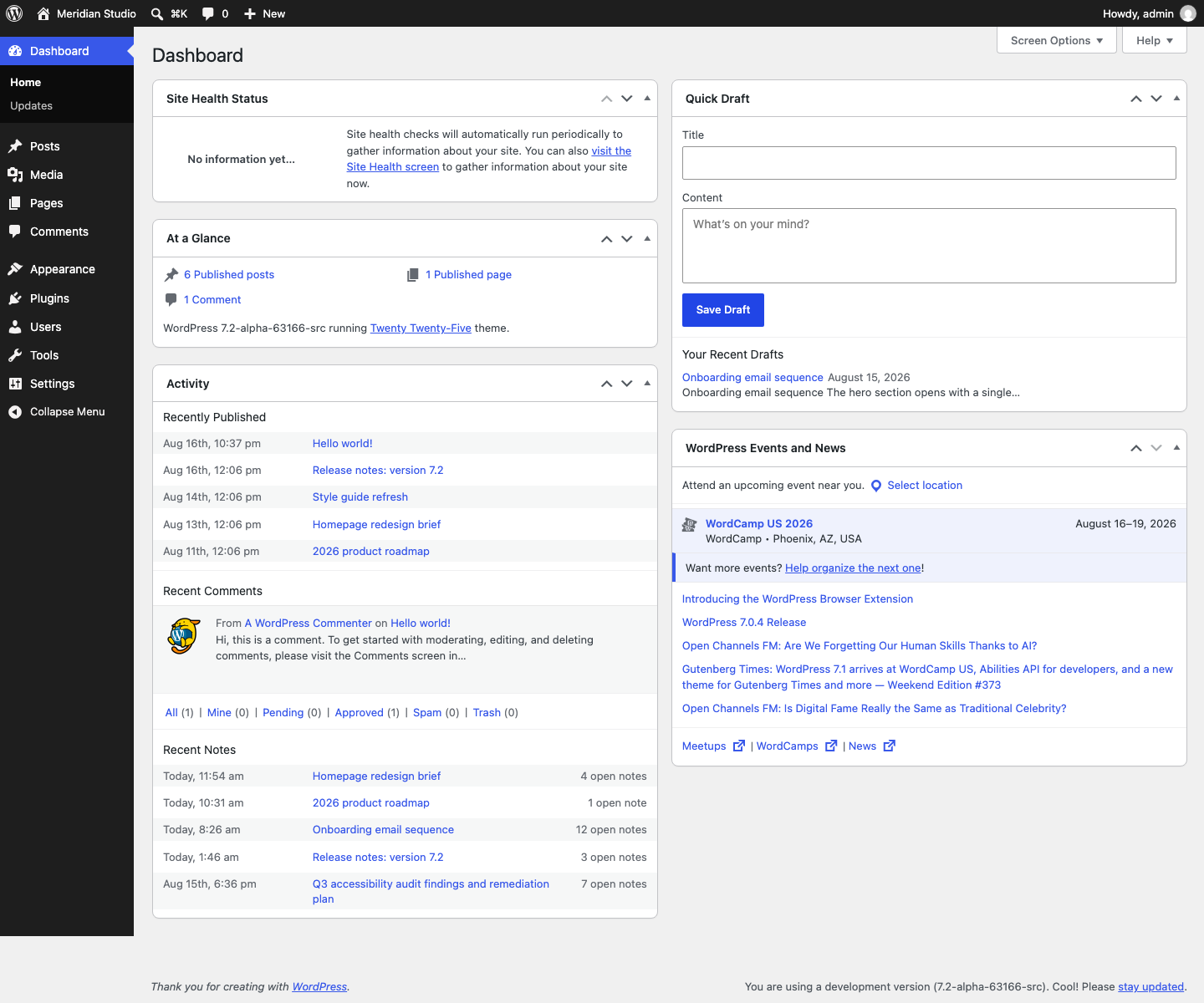Open the Help dropdown tab

1155,40
